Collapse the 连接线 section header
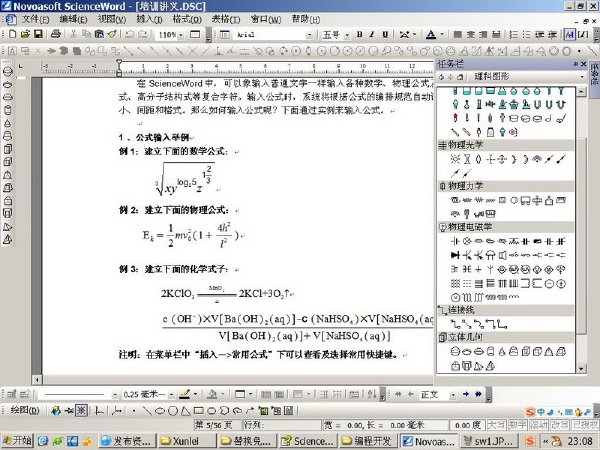The height and width of the screenshot is (450, 600). coord(505,310)
